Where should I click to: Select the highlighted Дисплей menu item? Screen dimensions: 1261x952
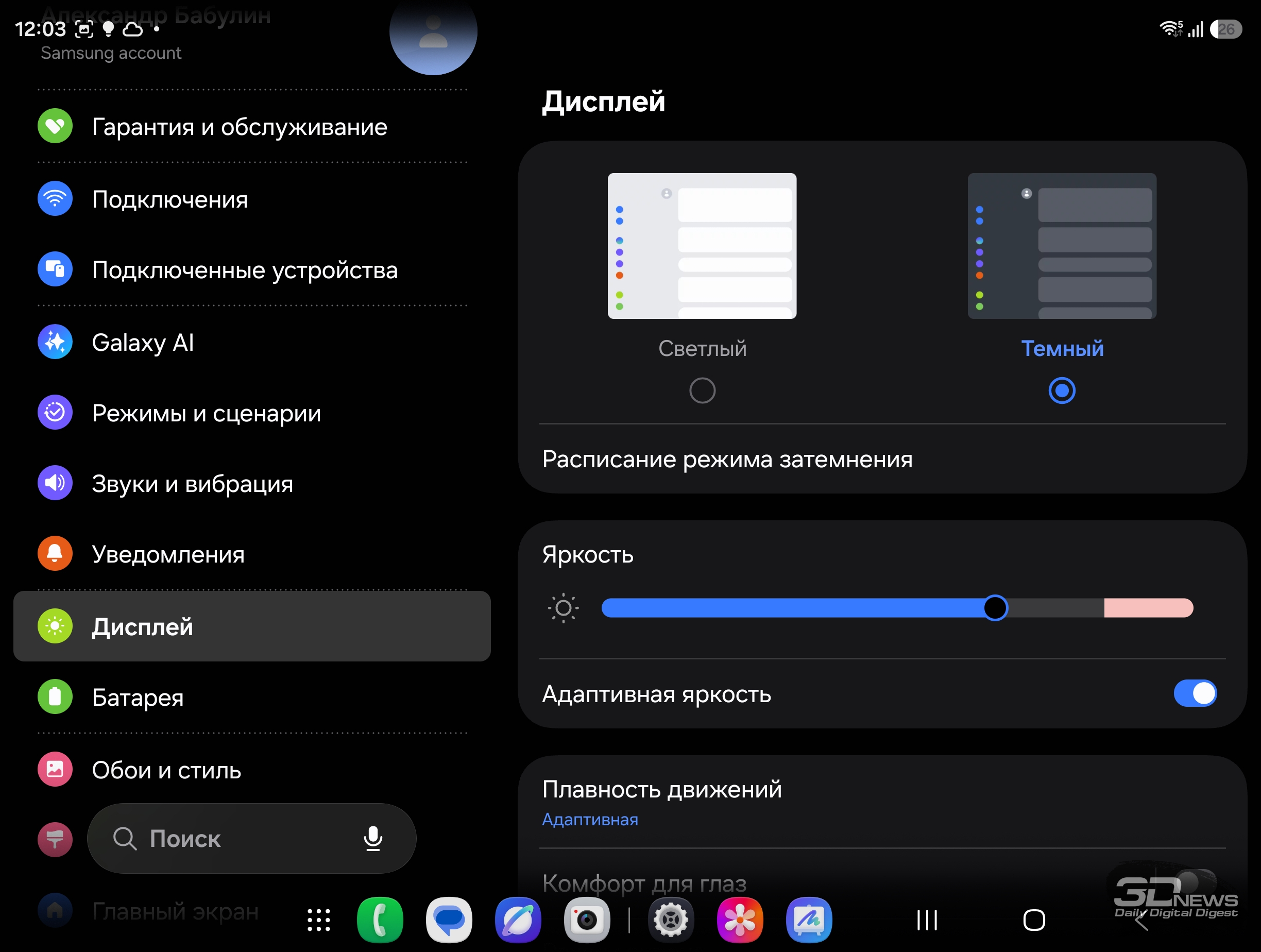point(252,626)
